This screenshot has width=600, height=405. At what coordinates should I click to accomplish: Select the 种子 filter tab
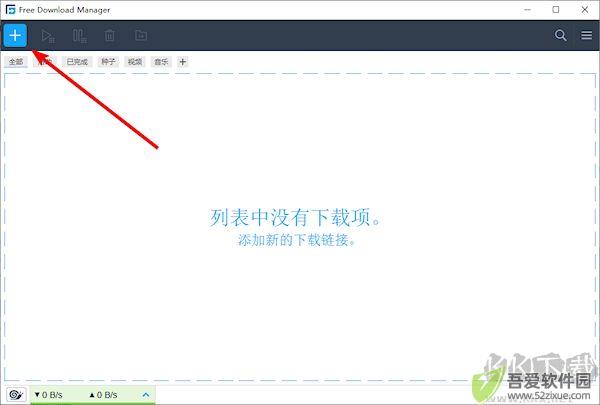pos(108,62)
